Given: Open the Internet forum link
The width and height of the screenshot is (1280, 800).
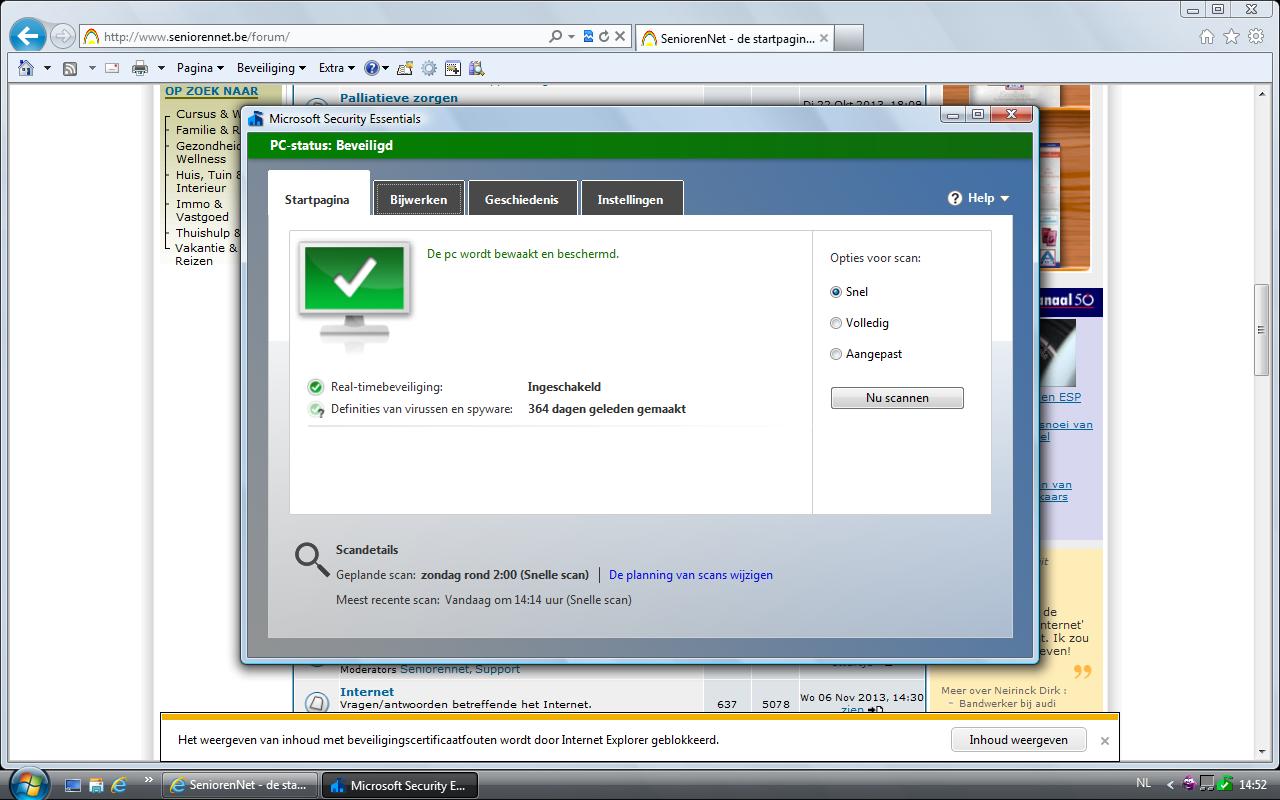Looking at the screenshot, I should coord(367,692).
